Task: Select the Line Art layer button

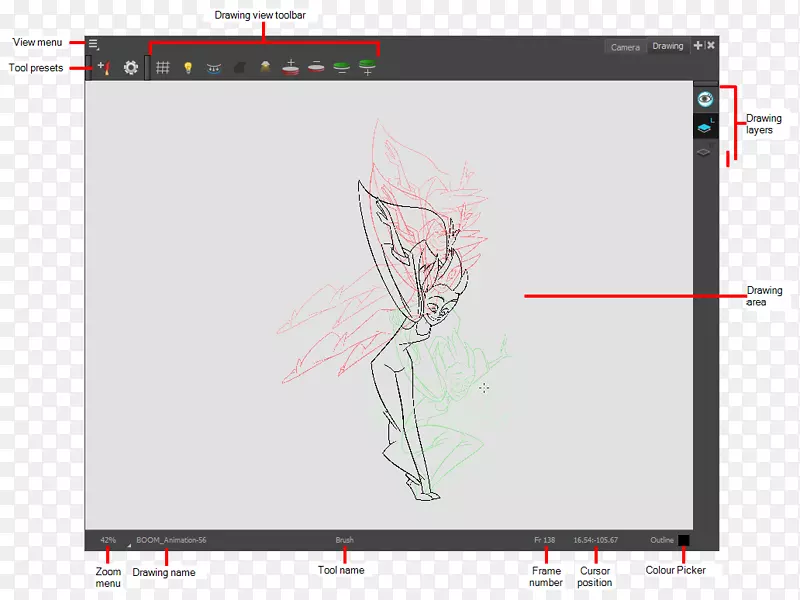Action: pos(705,126)
